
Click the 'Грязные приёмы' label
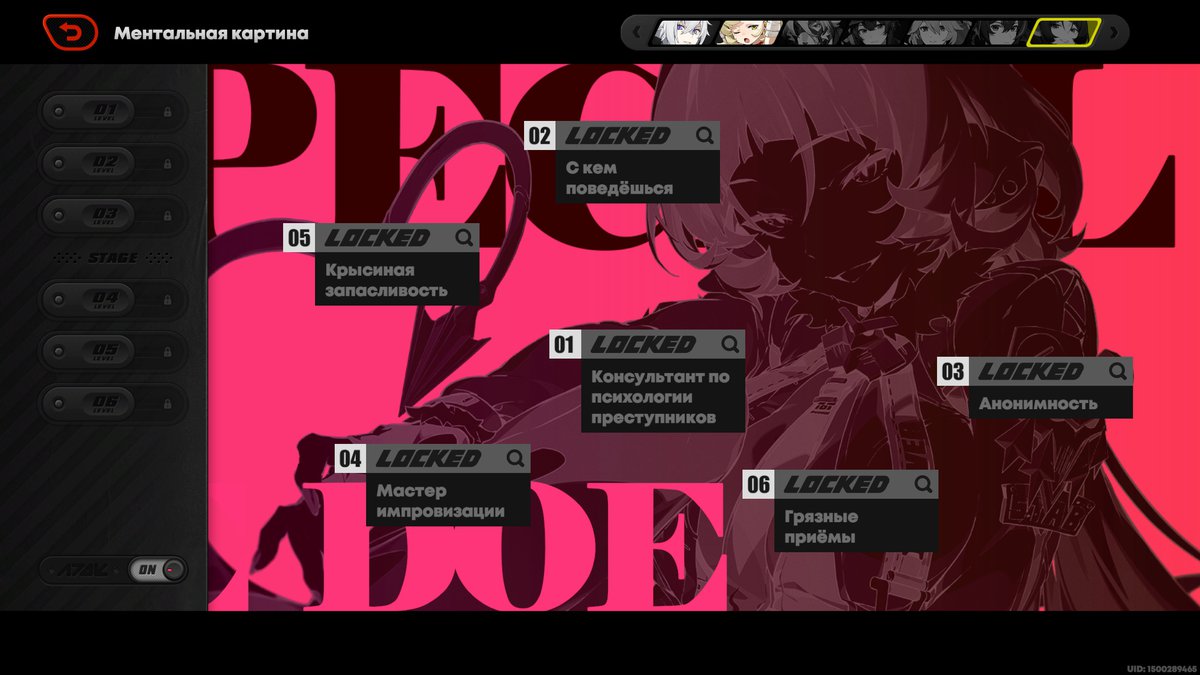pos(821,527)
